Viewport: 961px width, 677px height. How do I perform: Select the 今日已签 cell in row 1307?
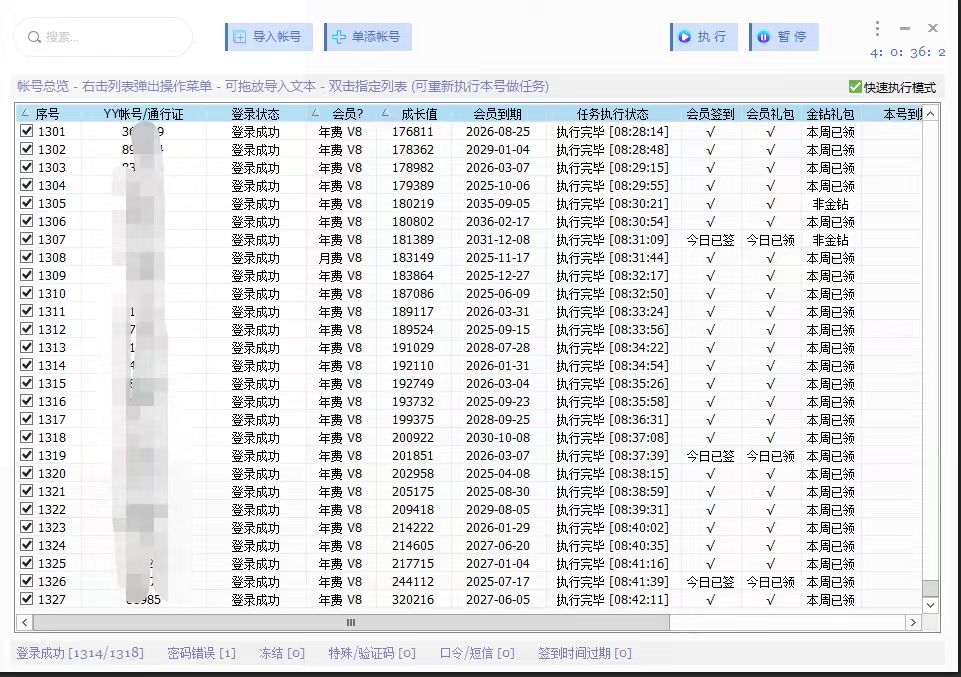[710, 240]
